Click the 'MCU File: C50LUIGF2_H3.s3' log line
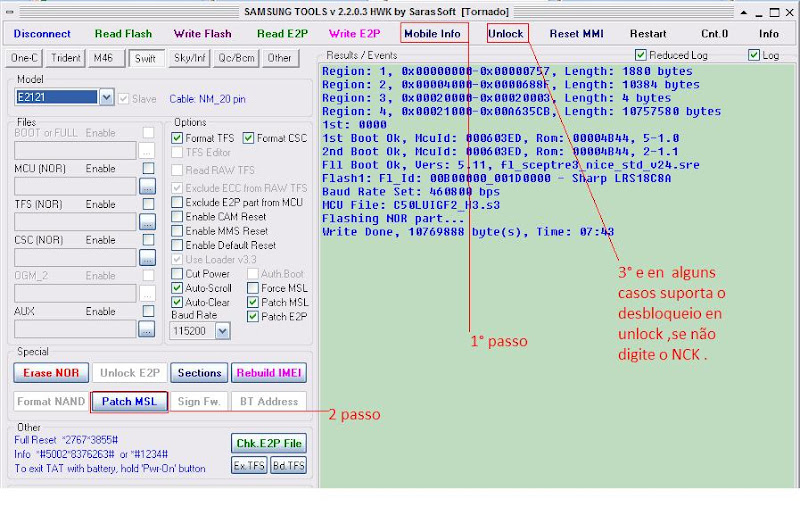Image resolution: width=800 pixels, height=507 pixels. tap(411, 205)
